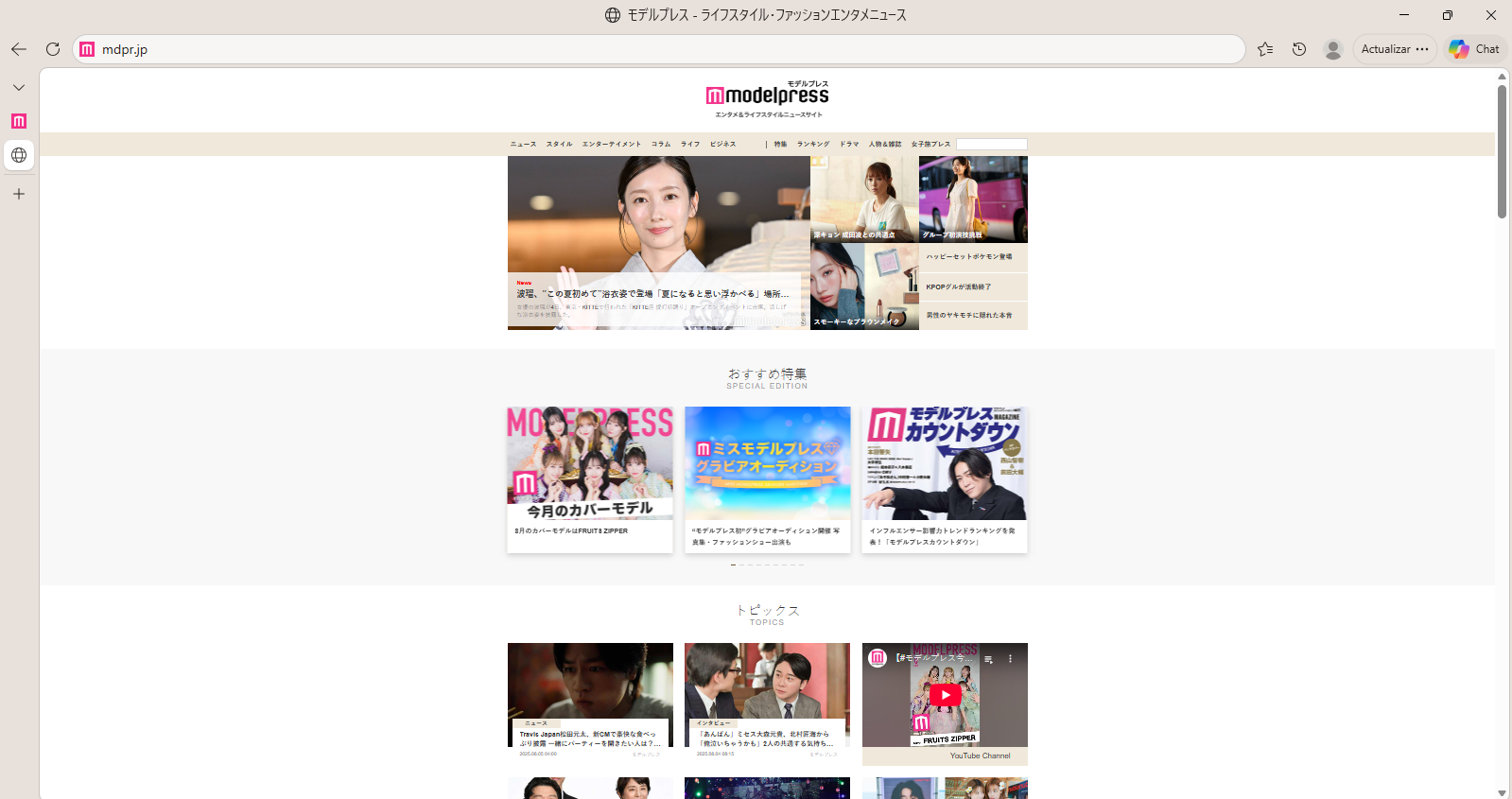This screenshot has width=1512, height=799.
Task: Open the コラム menu item
Action: tap(661, 145)
